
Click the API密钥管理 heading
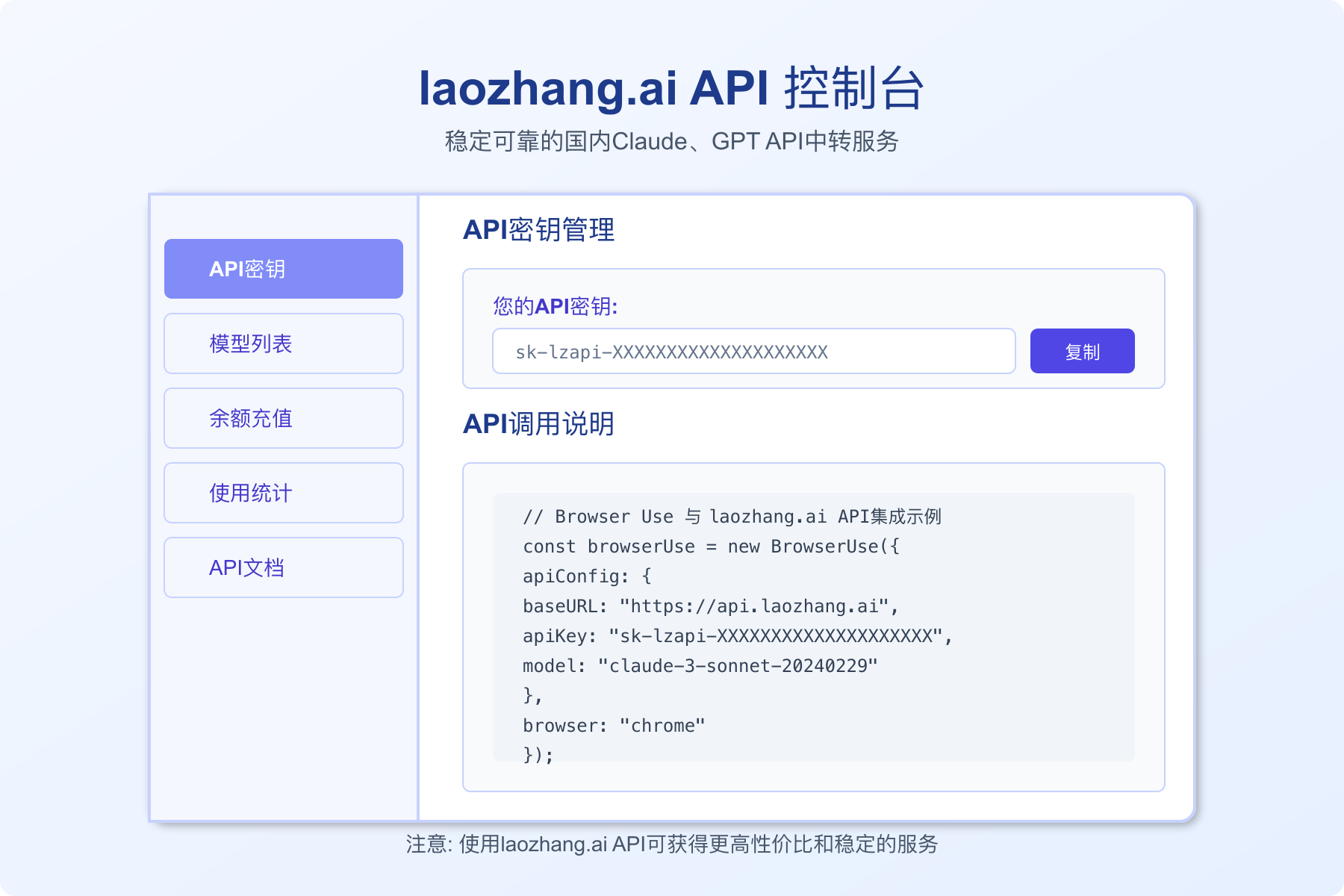pyautogui.click(x=539, y=229)
